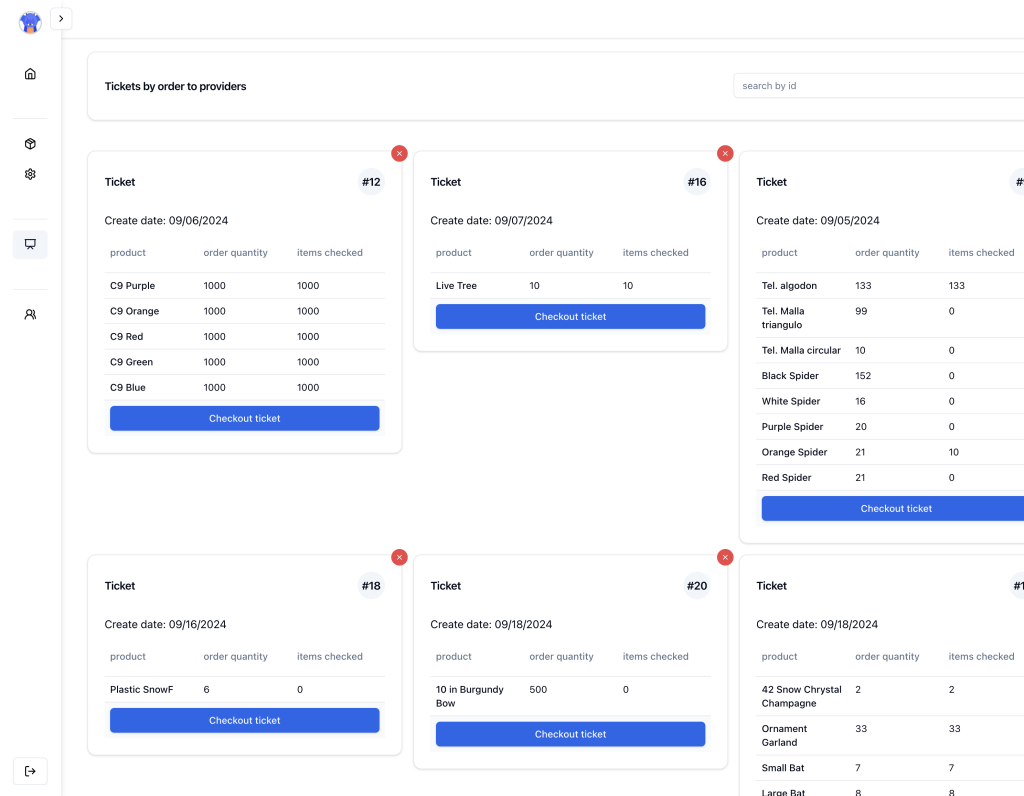
Task: Delete ticket #12 with red X
Action: (400, 153)
